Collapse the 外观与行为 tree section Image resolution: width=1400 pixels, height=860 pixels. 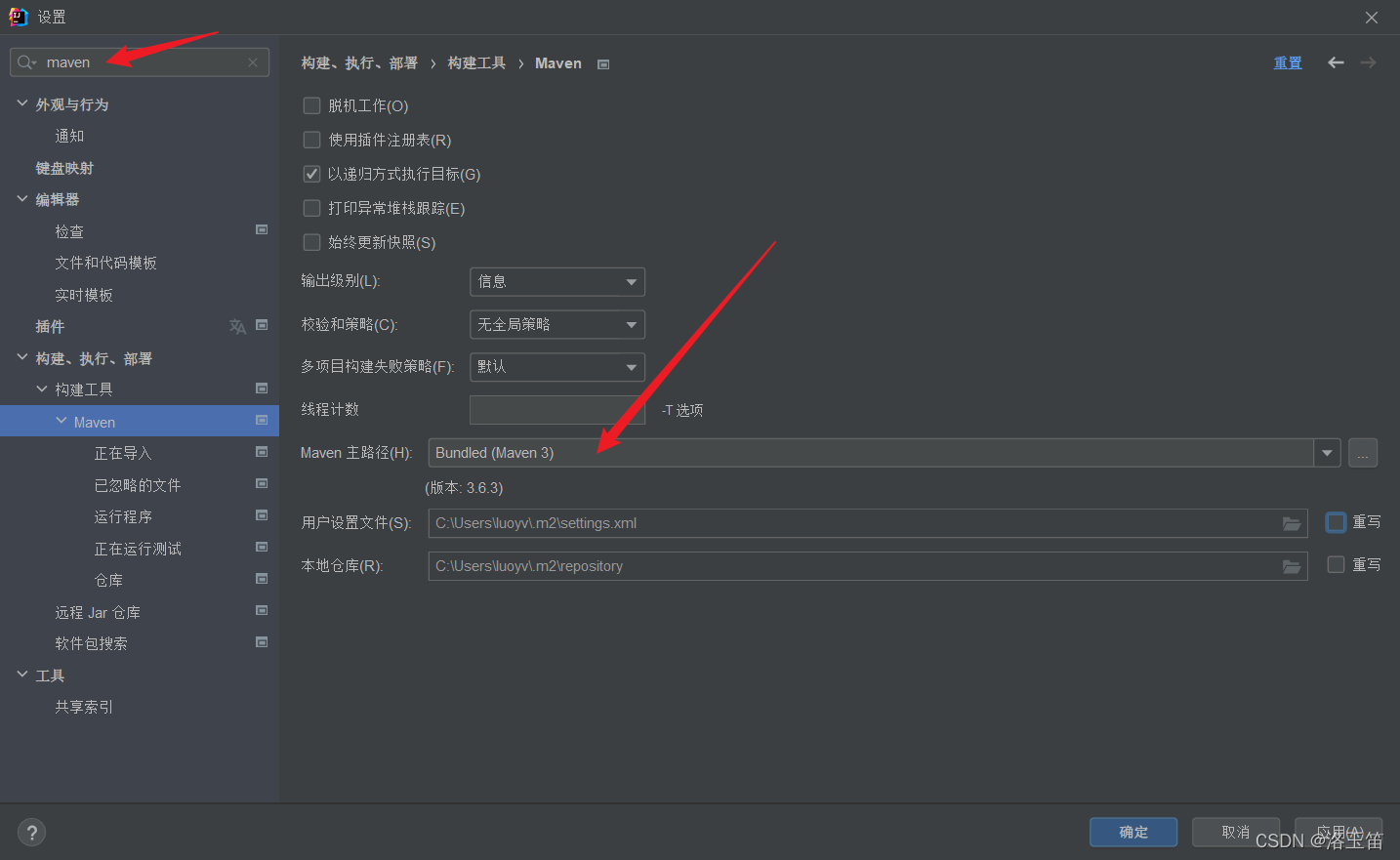(22, 102)
